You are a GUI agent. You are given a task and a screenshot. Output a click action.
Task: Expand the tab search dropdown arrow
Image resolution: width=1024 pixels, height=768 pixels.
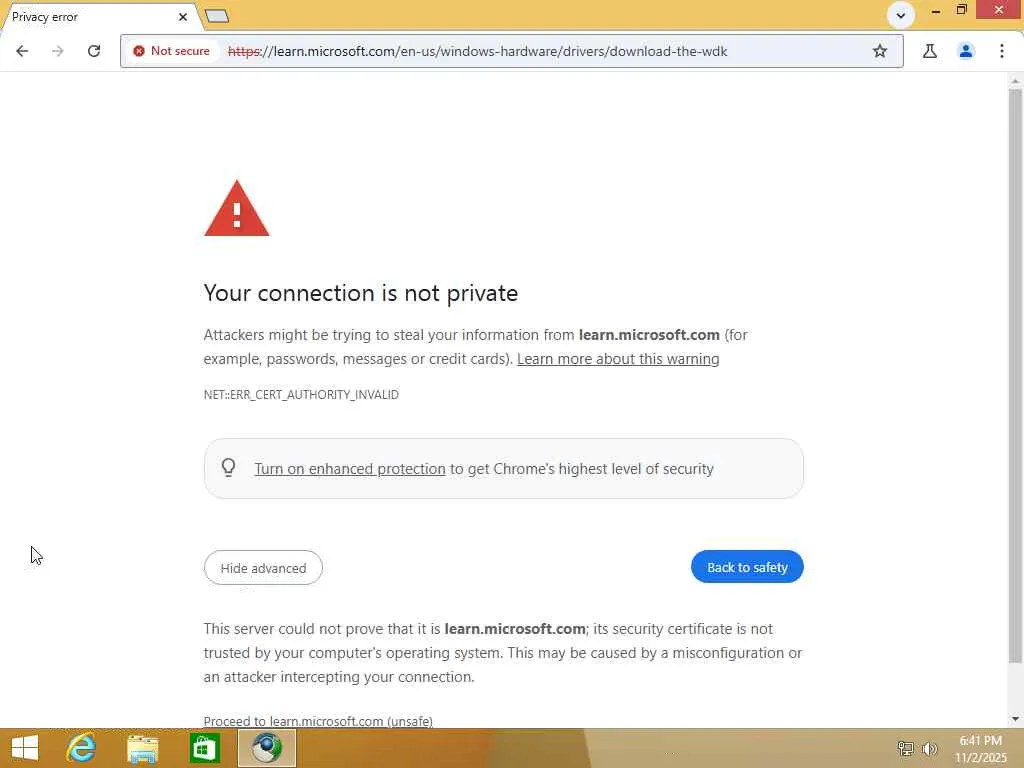tap(900, 15)
